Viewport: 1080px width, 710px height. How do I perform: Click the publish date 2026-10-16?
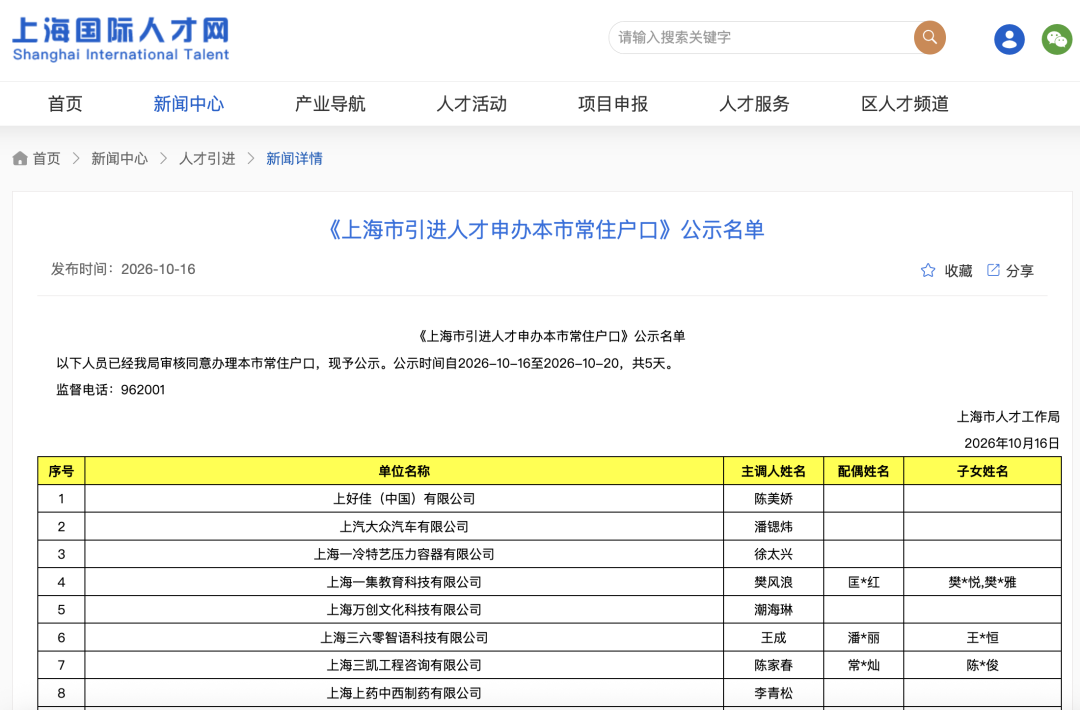[158, 269]
